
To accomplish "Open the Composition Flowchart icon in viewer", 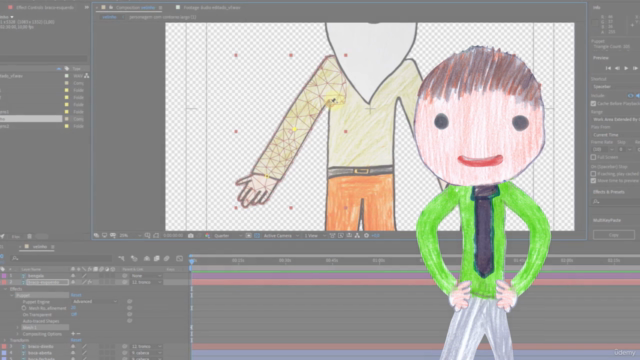I will (x=358, y=236).
